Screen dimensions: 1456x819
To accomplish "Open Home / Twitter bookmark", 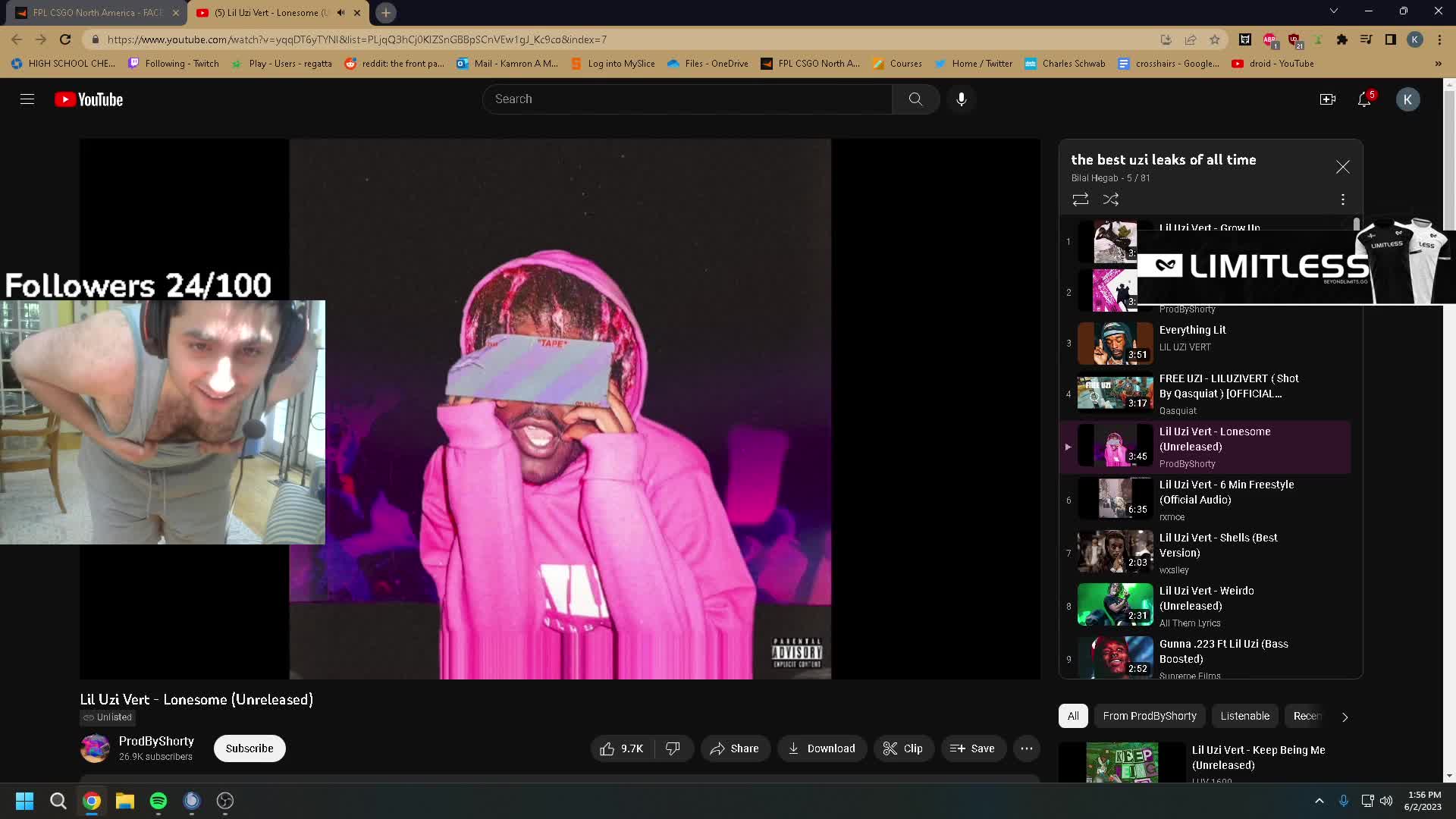I will tap(974, 64).
